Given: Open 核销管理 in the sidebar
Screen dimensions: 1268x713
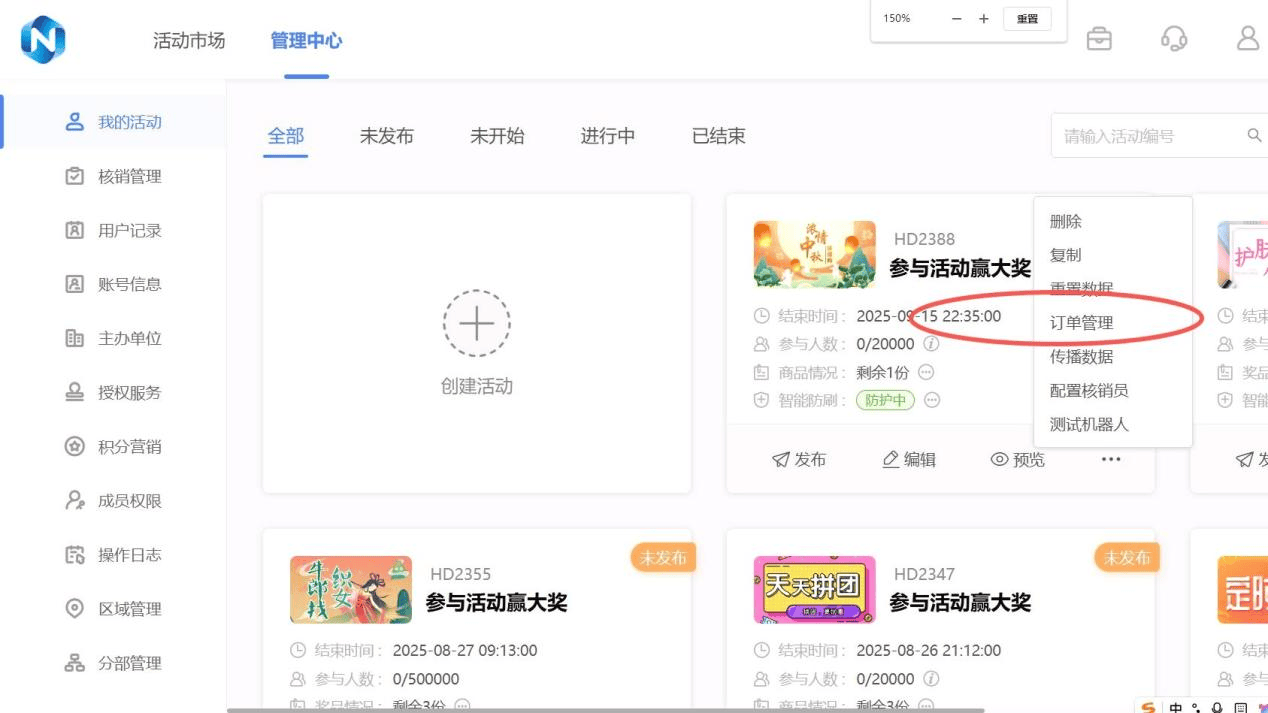Looking at the screenshot, I should 129,177.
